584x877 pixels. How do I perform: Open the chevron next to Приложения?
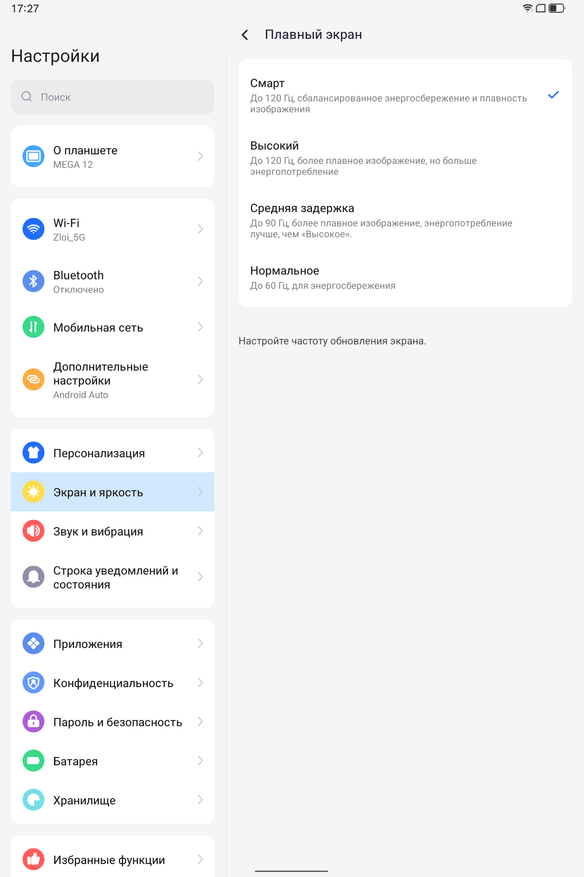tap(200, 643)
